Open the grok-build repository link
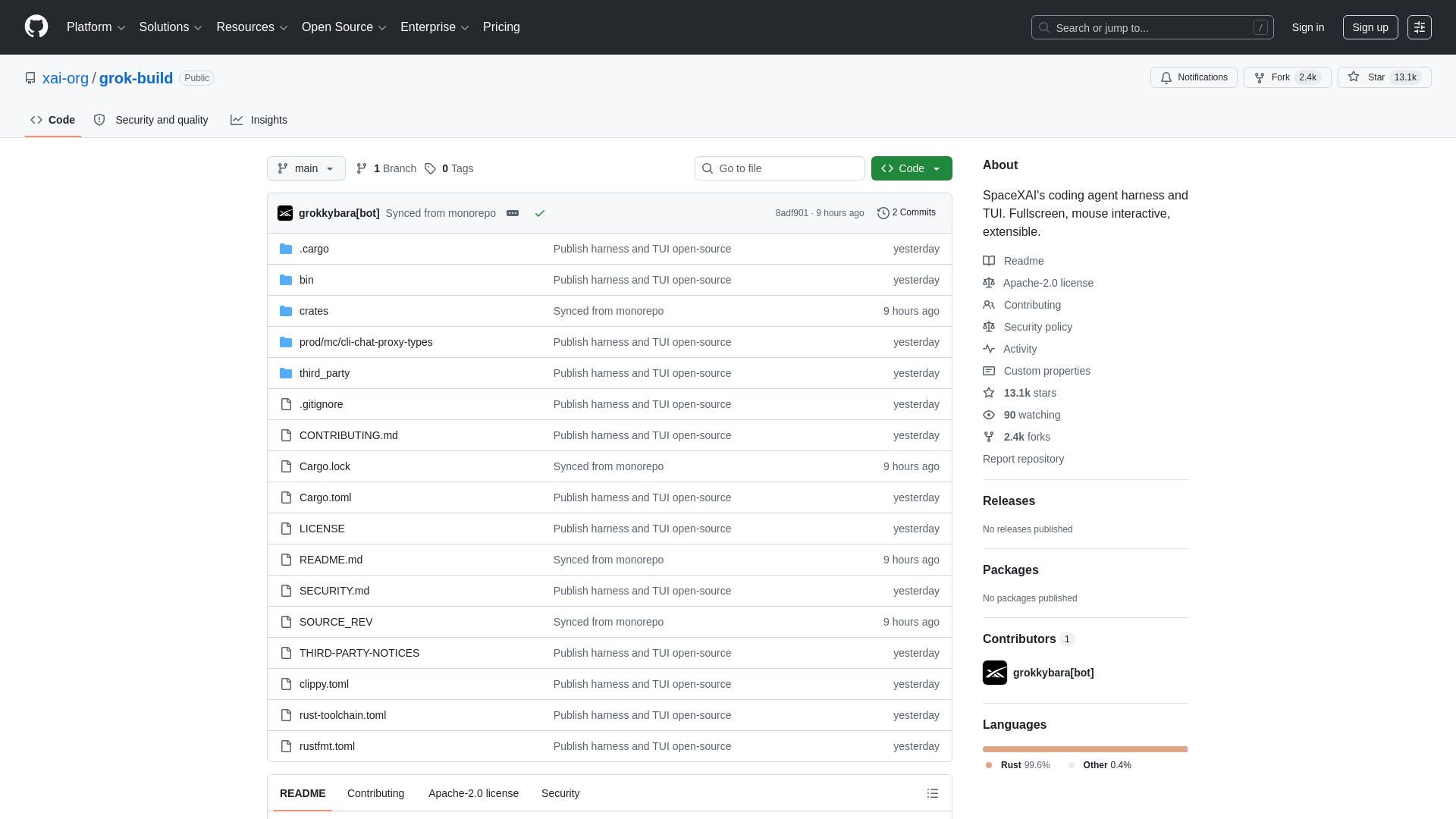 [x=136, y=78]
